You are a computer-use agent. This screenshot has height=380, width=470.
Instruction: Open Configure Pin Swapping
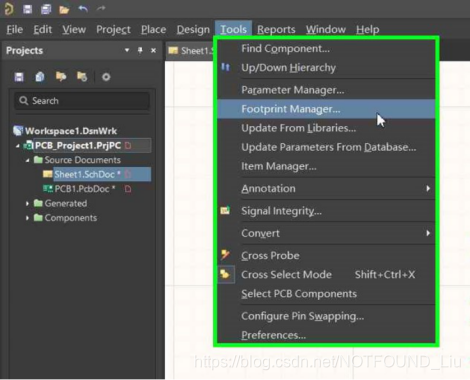(x=326, y=316)
